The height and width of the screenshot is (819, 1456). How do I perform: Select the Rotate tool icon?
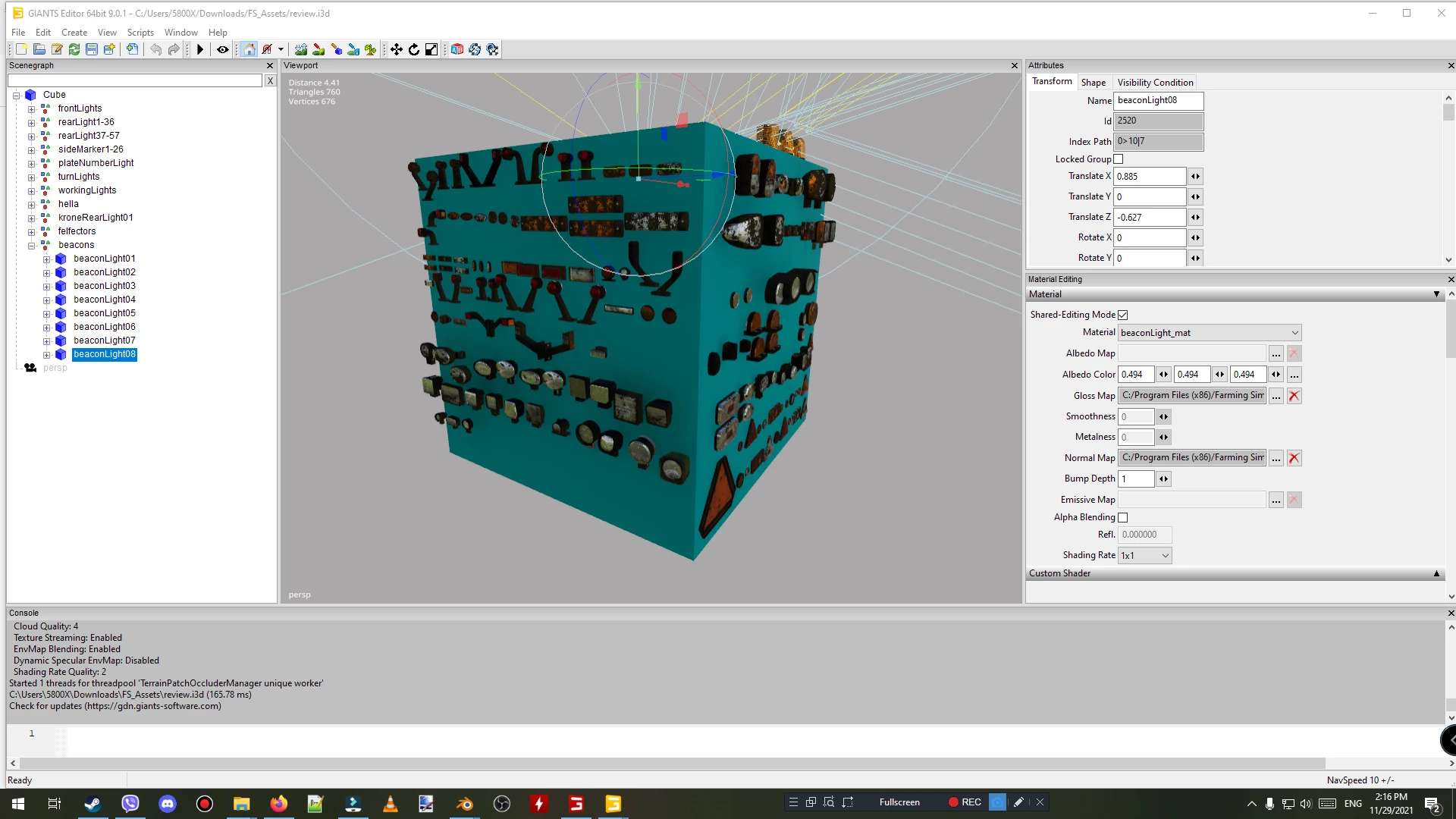(x=414, y=49)
